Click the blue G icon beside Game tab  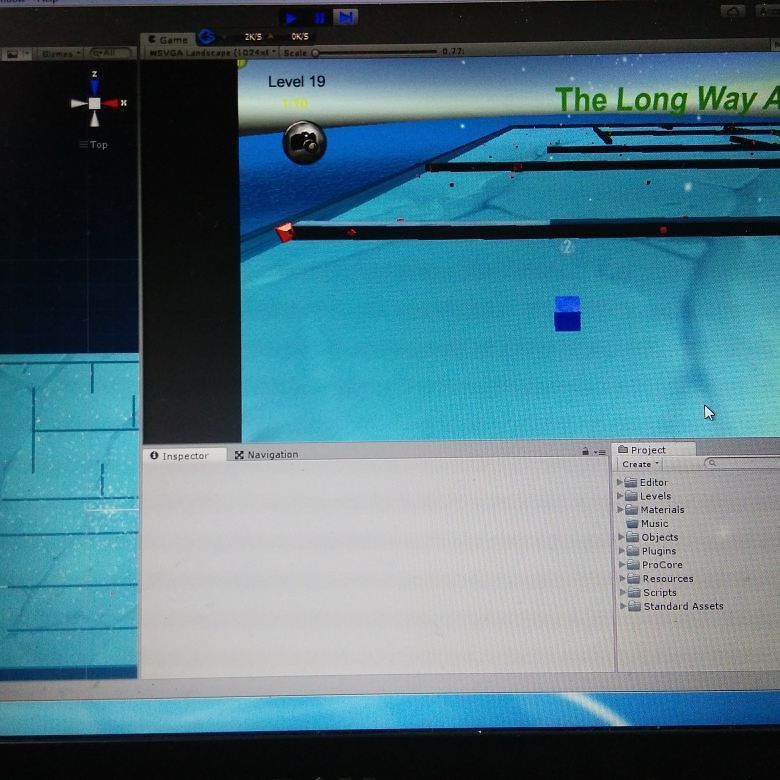pyautogui.click(x=207, y=36)
